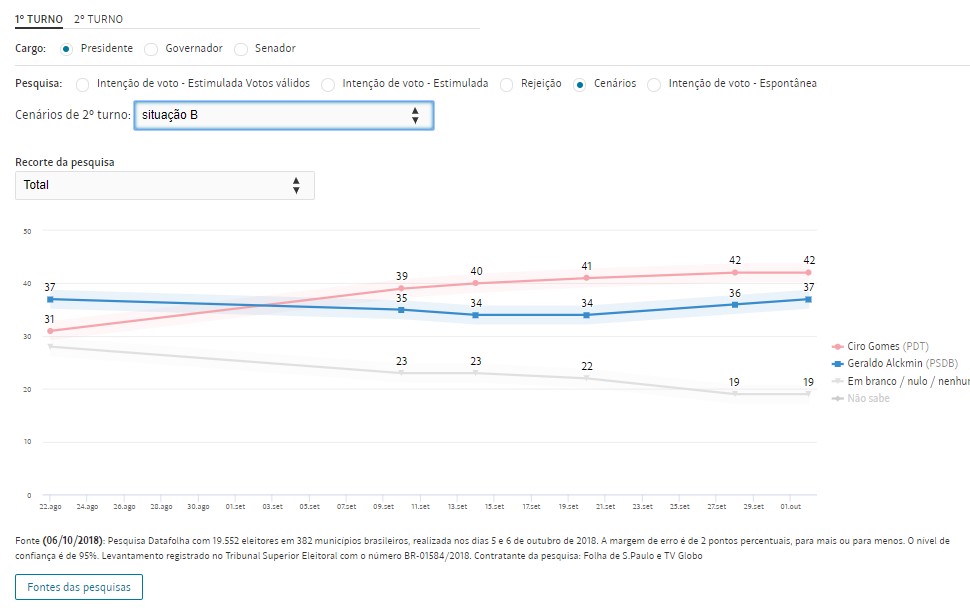Click Ciro Gomes data point labeled 39
This screenshot has width=970, height=611.
point(401,288)
